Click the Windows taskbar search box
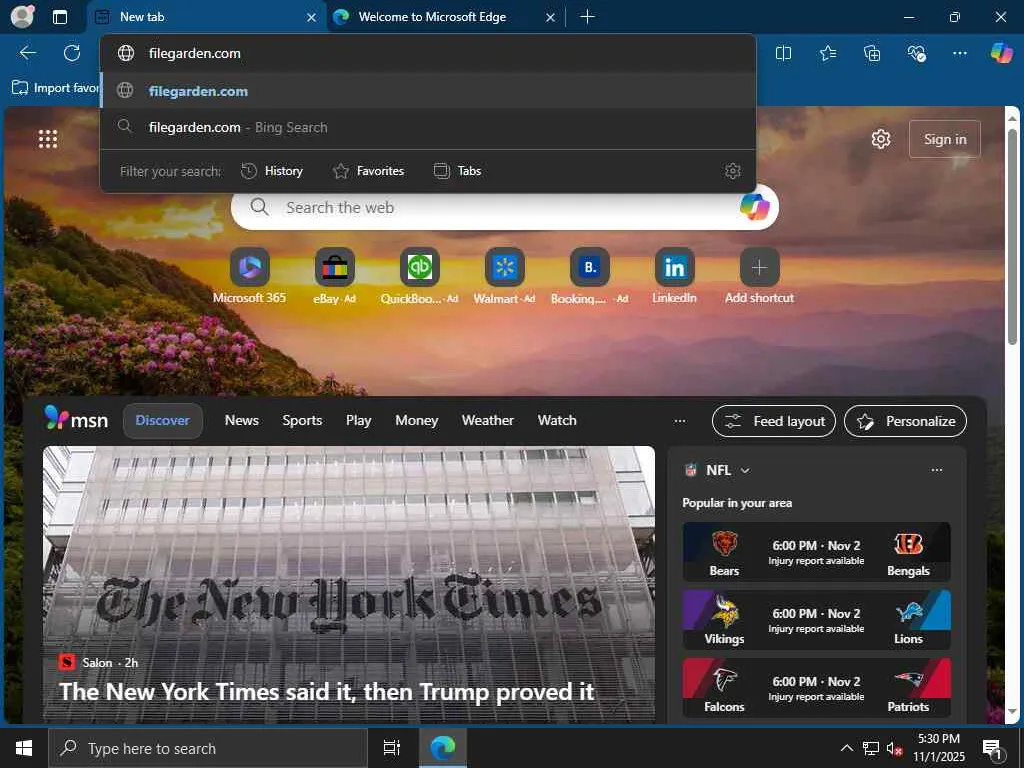 (x=208, y=748)
